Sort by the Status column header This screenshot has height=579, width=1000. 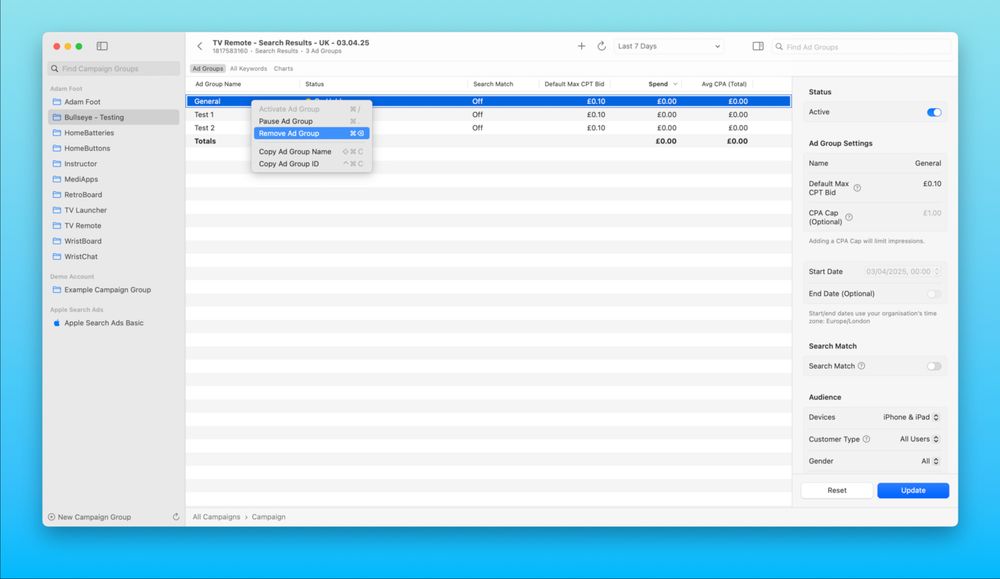pos(314,84)
